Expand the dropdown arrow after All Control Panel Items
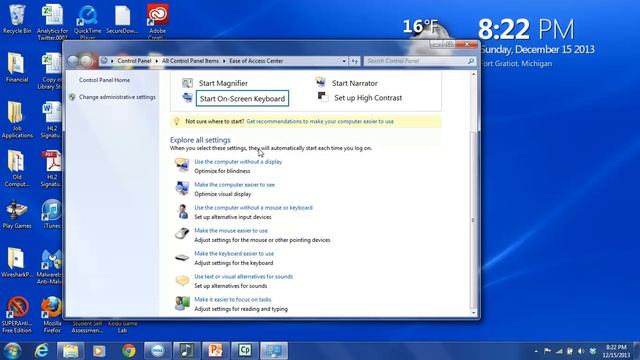640x360 pixels. click(224, 61)
